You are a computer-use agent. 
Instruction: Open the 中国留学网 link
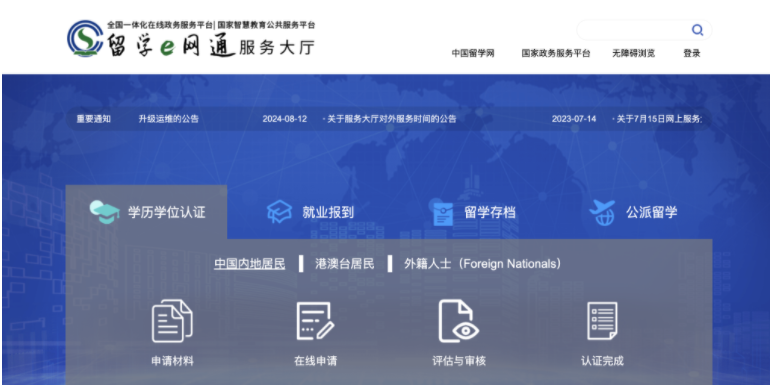[473, 54]
